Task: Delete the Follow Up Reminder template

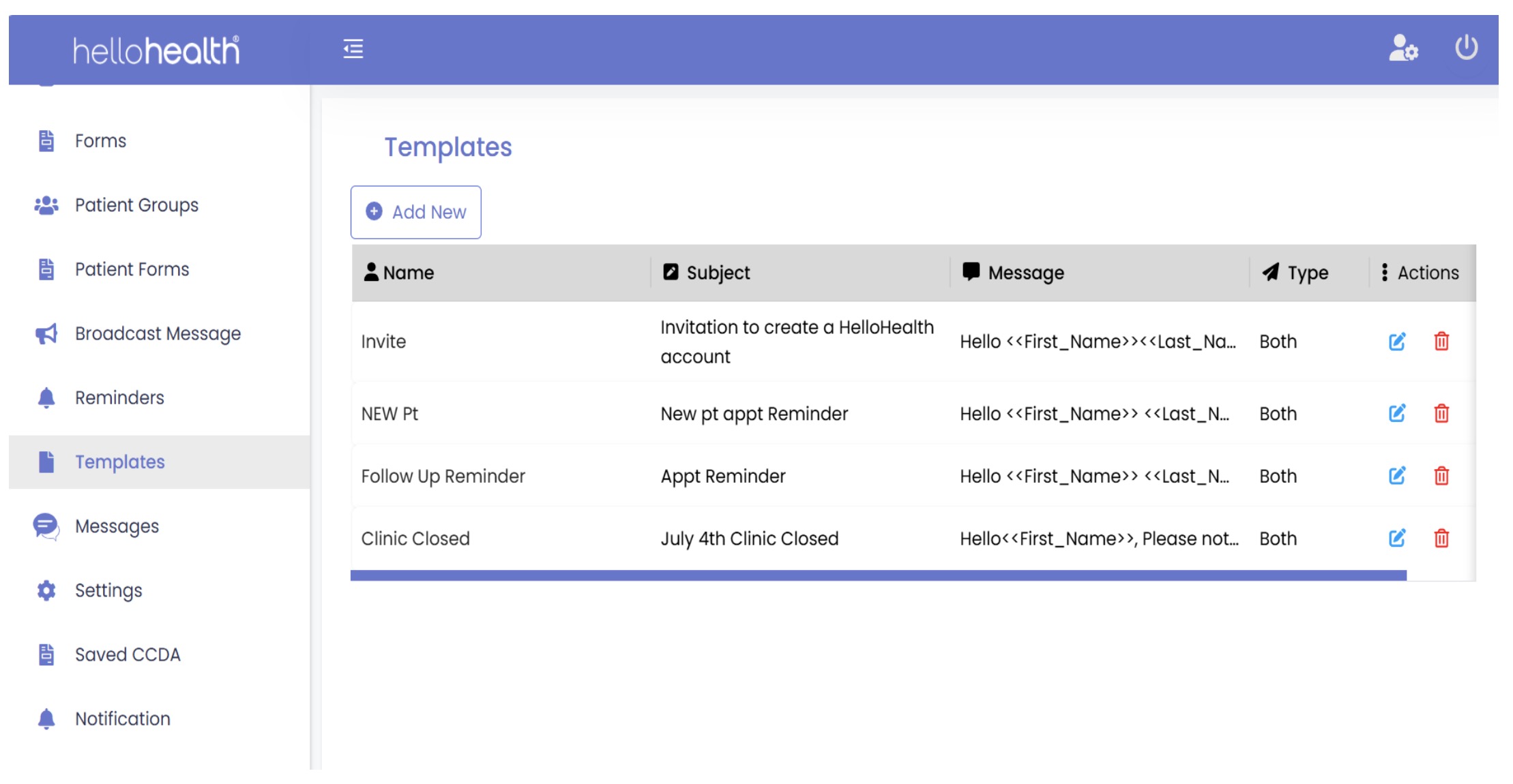Action: coord(1441,476)
